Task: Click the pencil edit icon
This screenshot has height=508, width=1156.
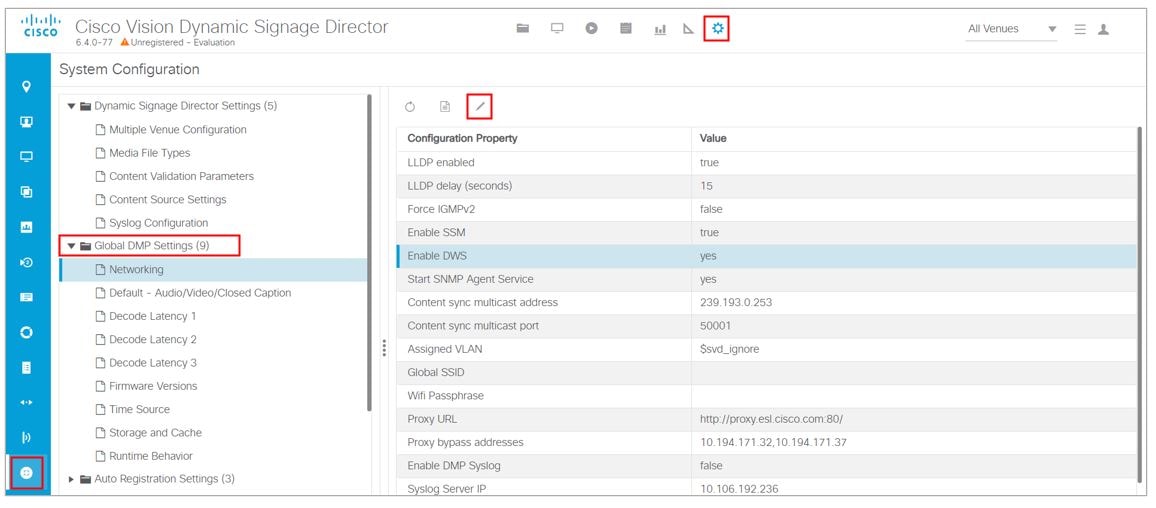Action: click(479, 107)
